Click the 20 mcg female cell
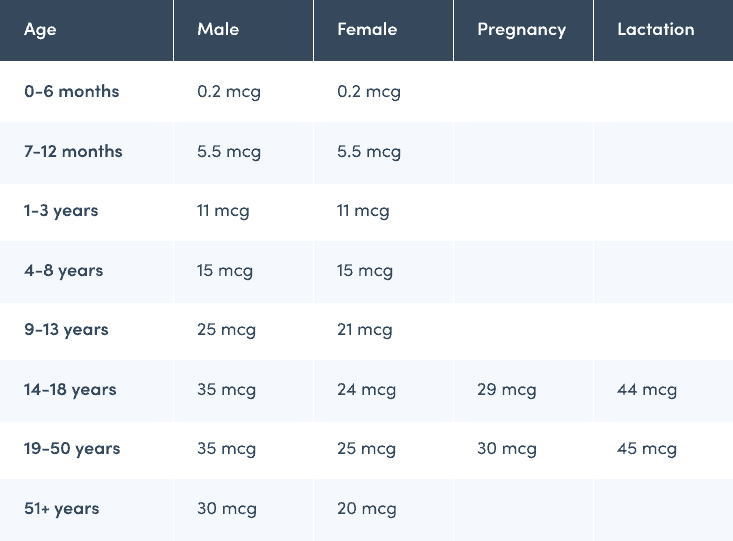Viewport: 733px width, 541px height. 366,509
